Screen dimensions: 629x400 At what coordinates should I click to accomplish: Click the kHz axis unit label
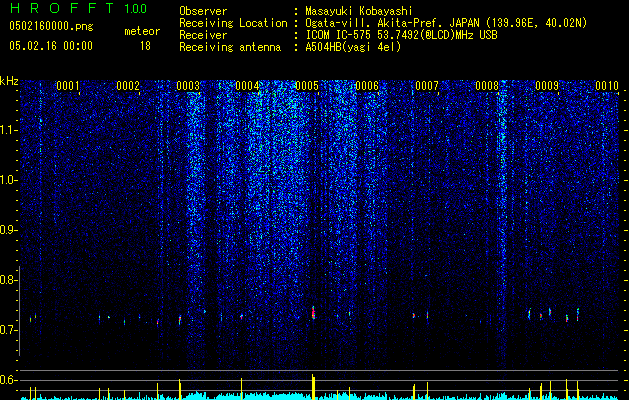point(9,81)
